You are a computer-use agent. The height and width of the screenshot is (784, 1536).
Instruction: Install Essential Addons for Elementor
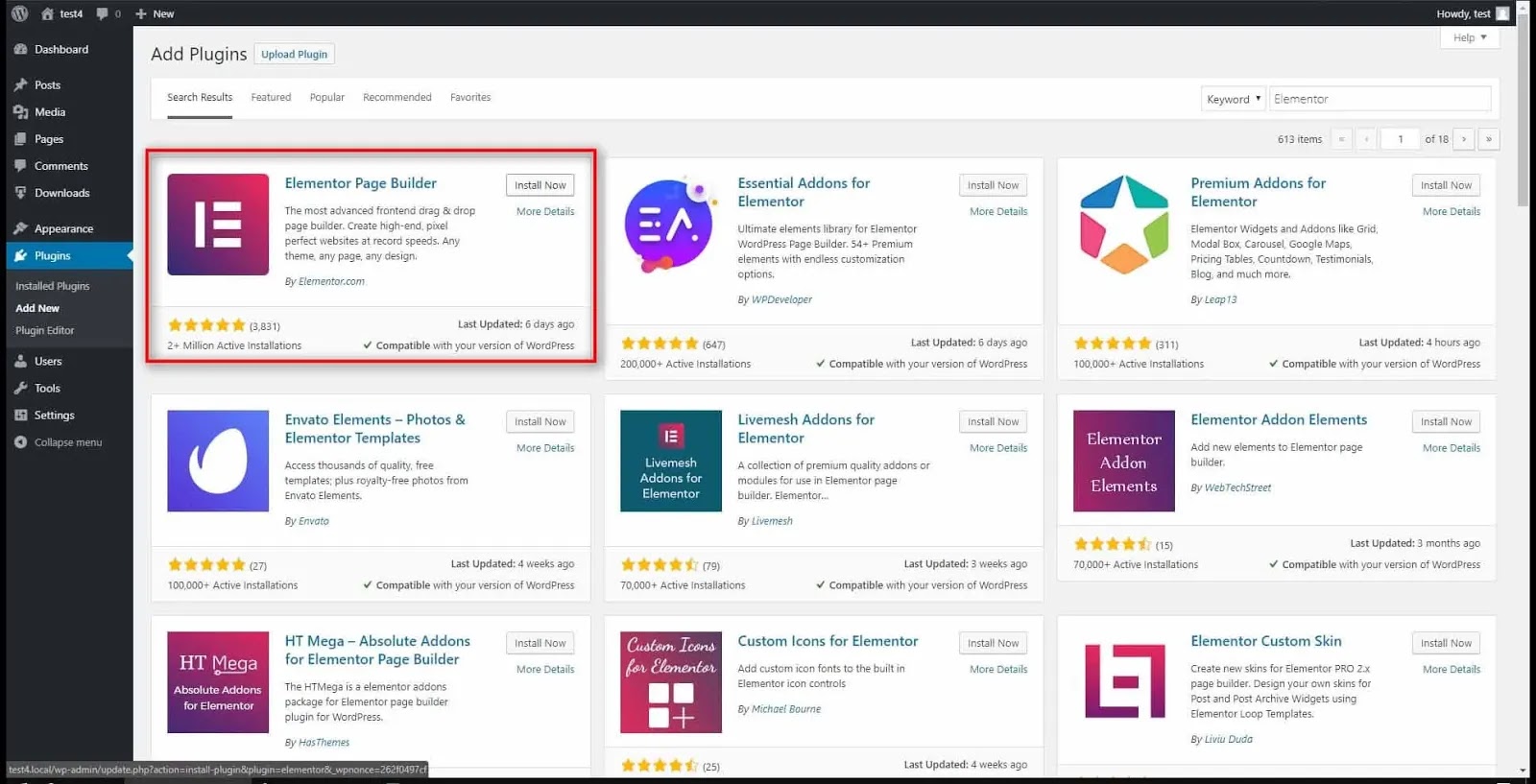click(994, 185)
